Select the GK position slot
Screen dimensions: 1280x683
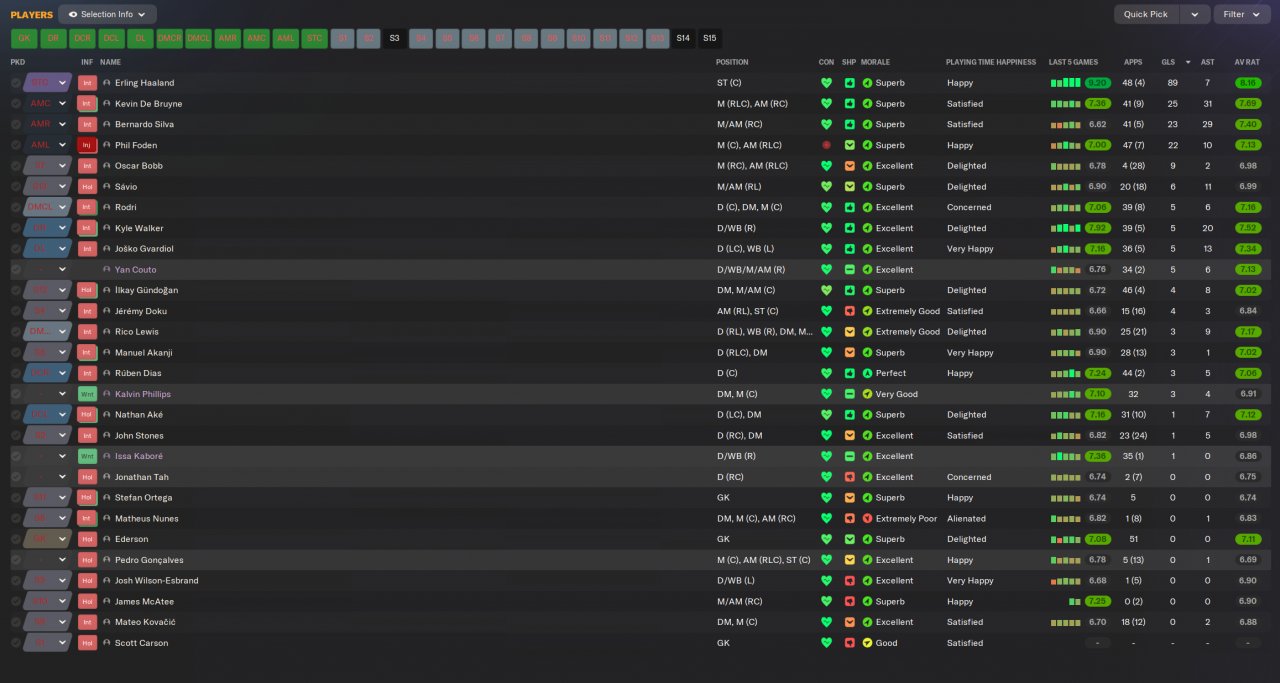[24, 39]
